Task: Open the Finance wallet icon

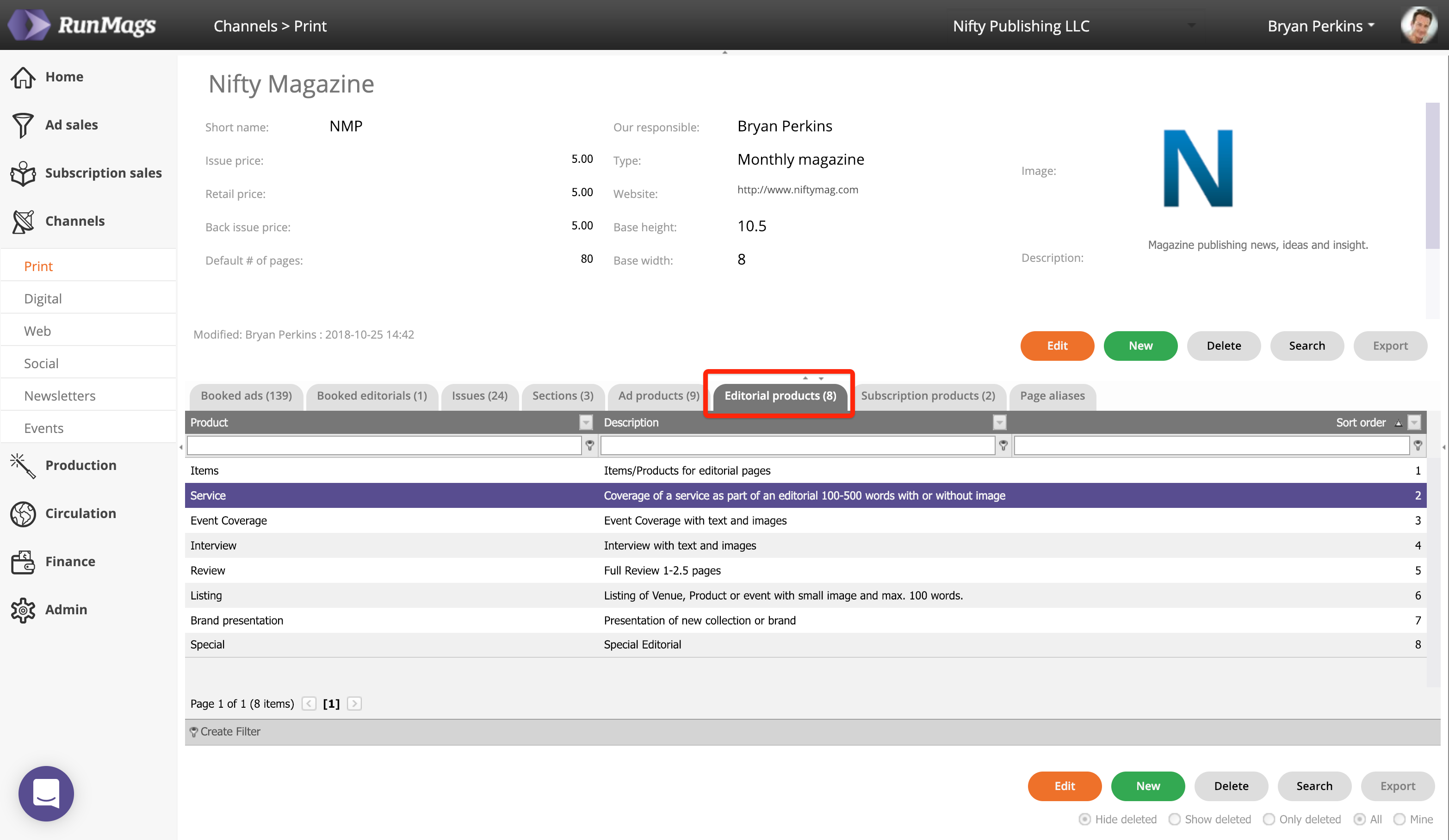Action: 23,562
